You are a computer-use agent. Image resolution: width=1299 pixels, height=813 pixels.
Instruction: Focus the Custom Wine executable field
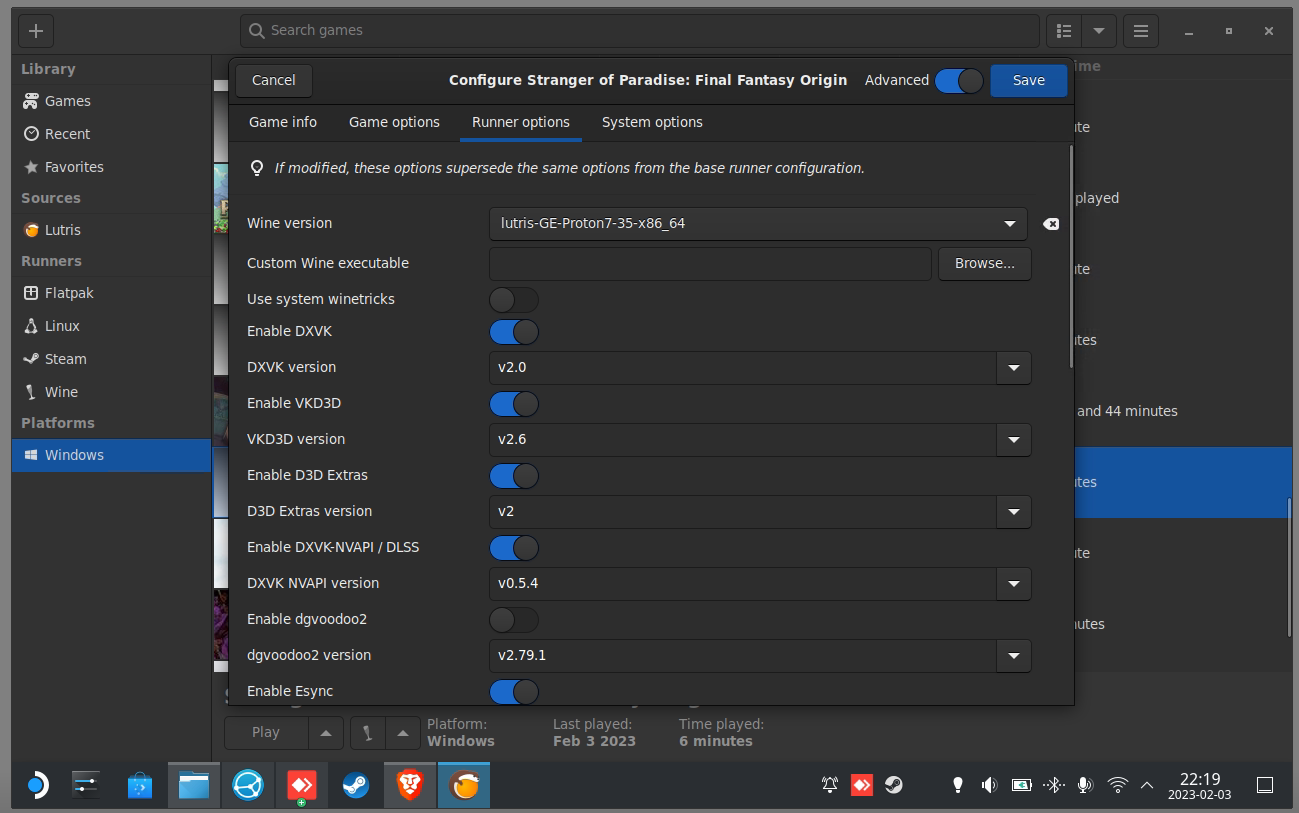point(710,264)
